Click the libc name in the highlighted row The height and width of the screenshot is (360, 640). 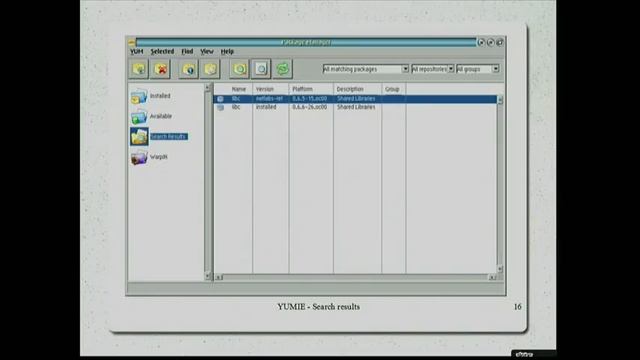236,99
